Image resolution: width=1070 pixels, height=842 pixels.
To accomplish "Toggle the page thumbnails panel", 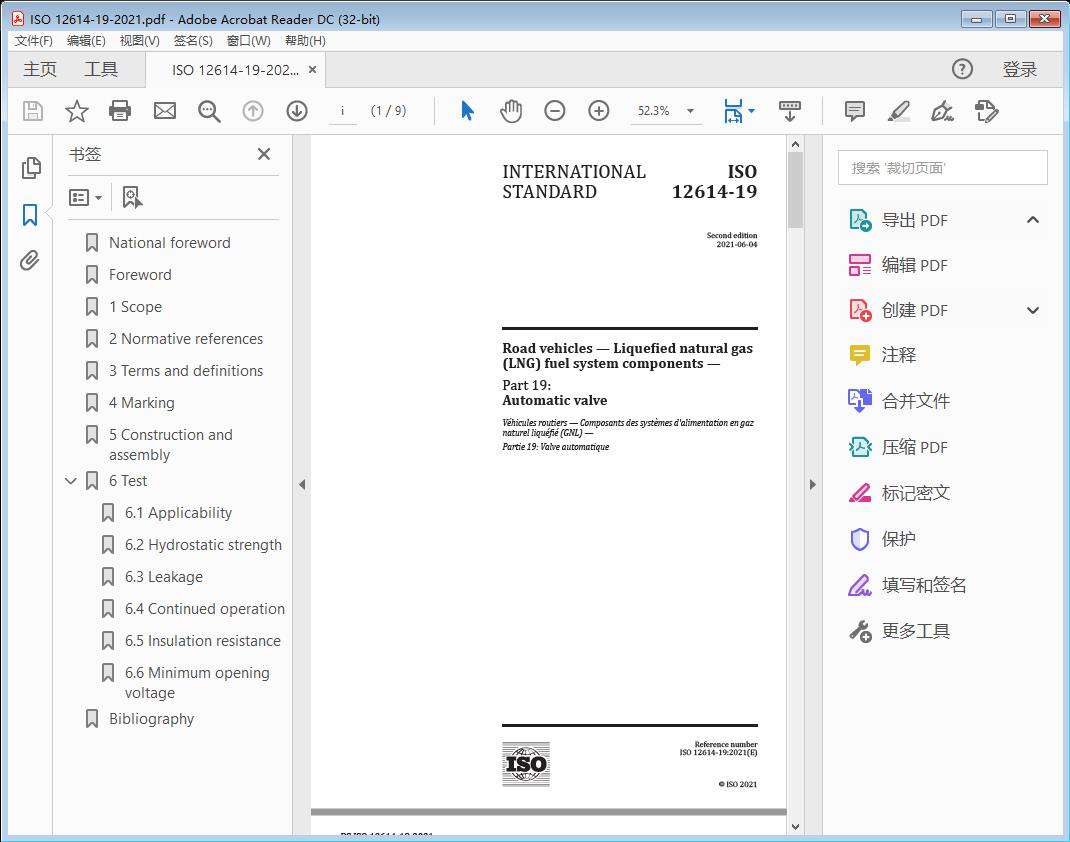I will pos(30,167).
